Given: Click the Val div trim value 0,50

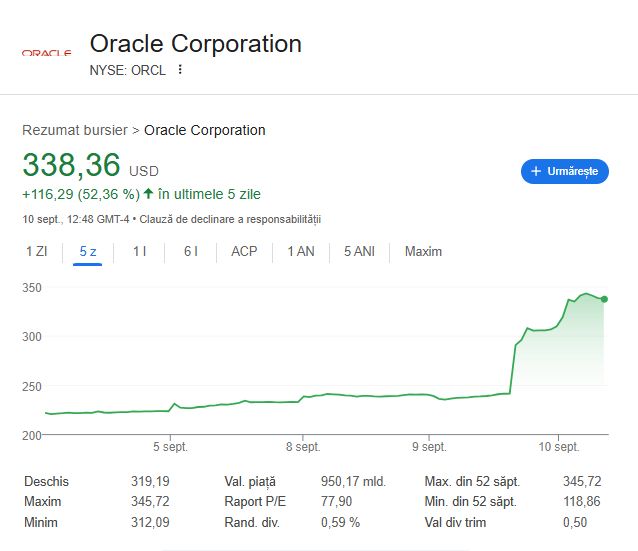Looking at the screenshot, I should click(x=575, y=522).
